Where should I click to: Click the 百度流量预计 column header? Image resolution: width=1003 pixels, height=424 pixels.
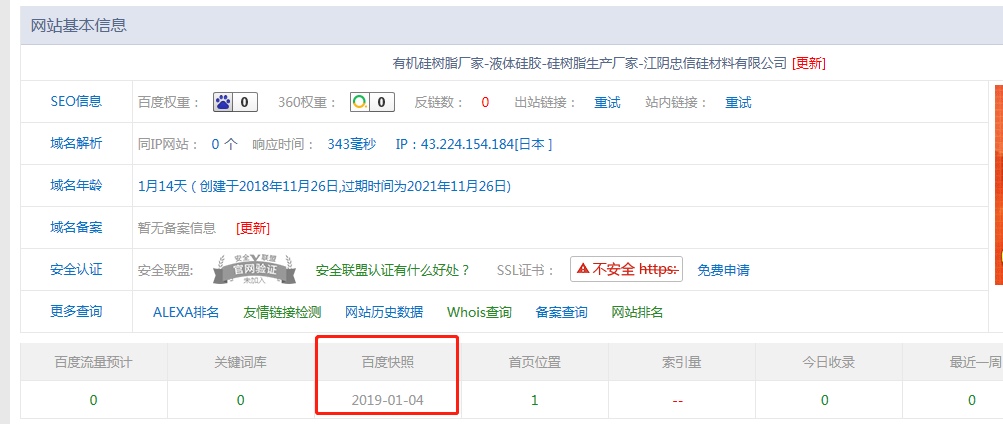[x=93, y=363]
